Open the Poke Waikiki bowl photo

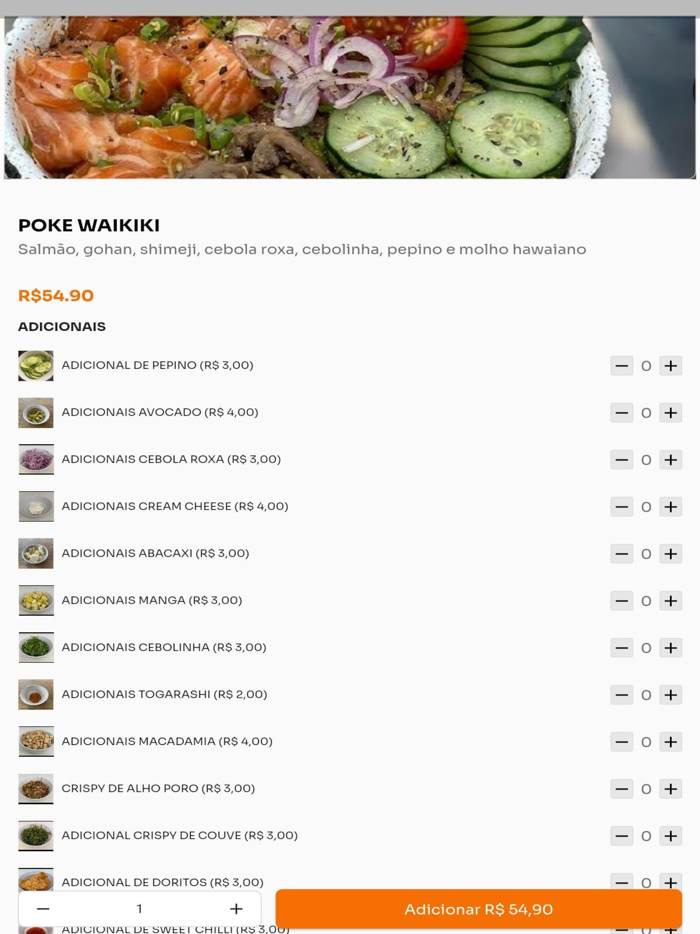[x=350, y=98]
